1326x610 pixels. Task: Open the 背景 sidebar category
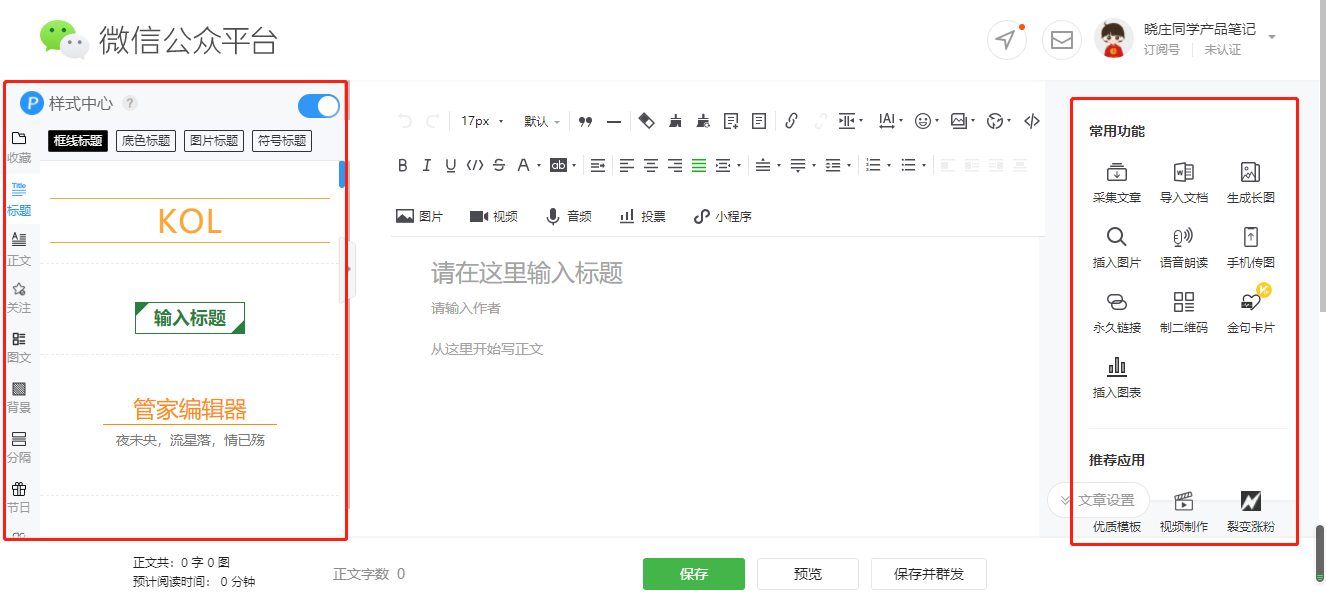(19, 398)
